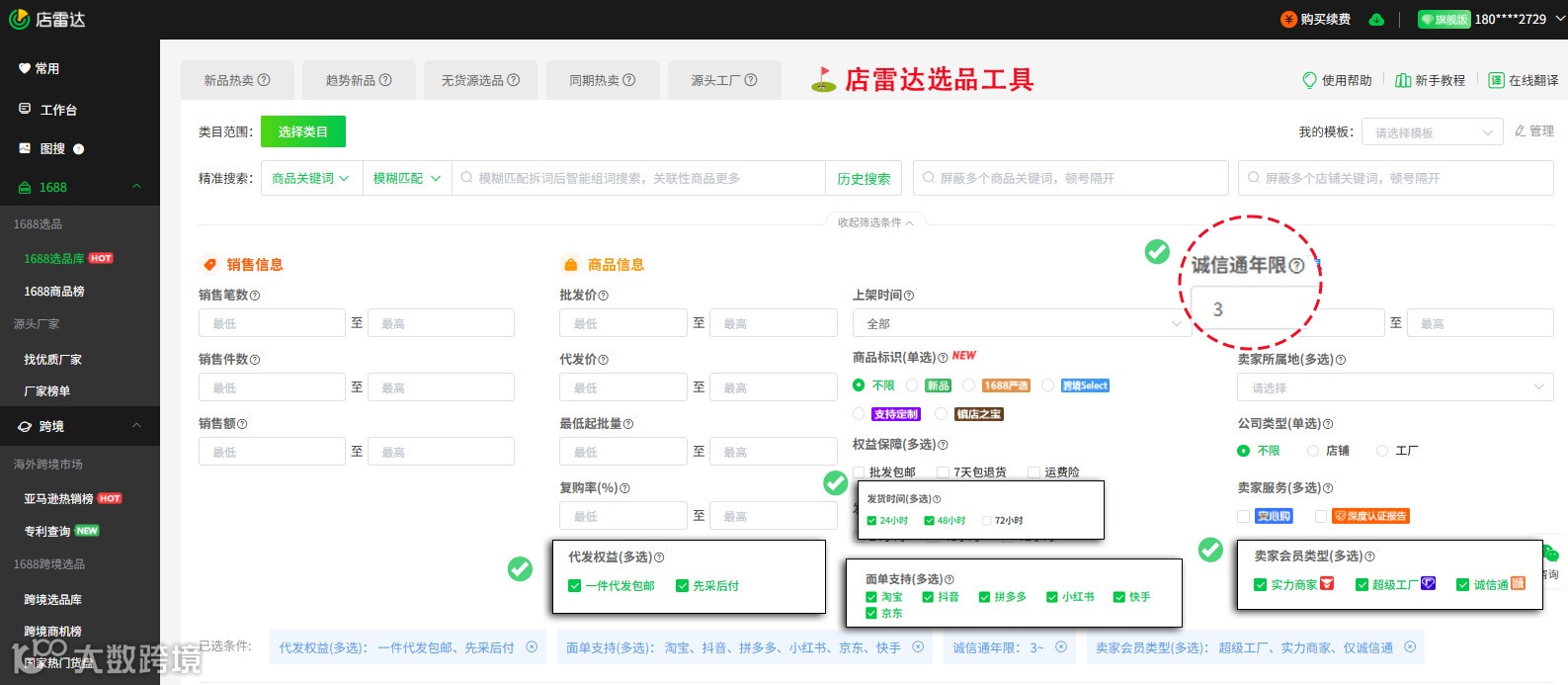Collapse filters with 收起筛选条件
1568x685 pixels.
tap(875, 222)
